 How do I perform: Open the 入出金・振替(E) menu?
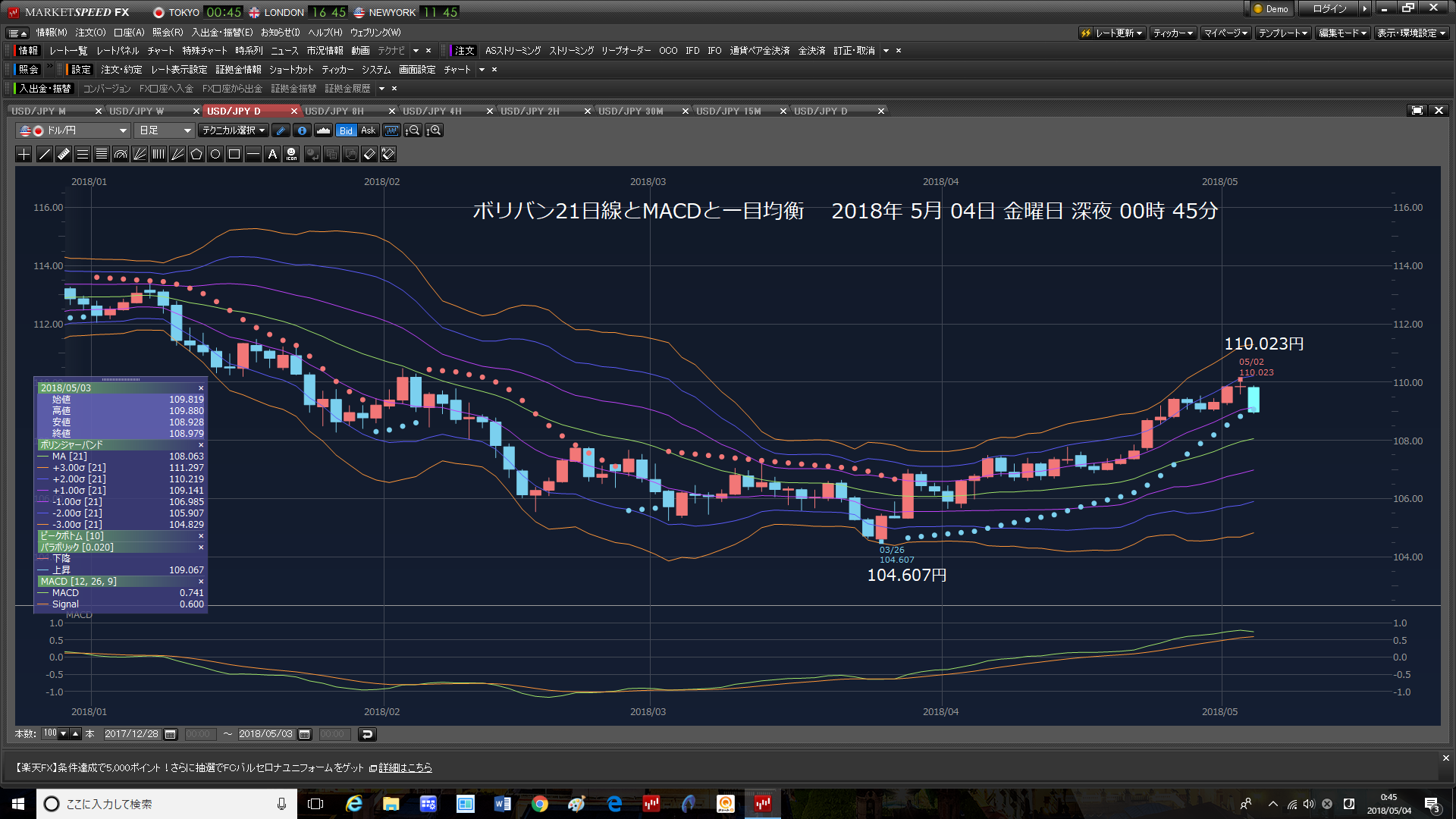pyautogui.click(x=222, y=33)
